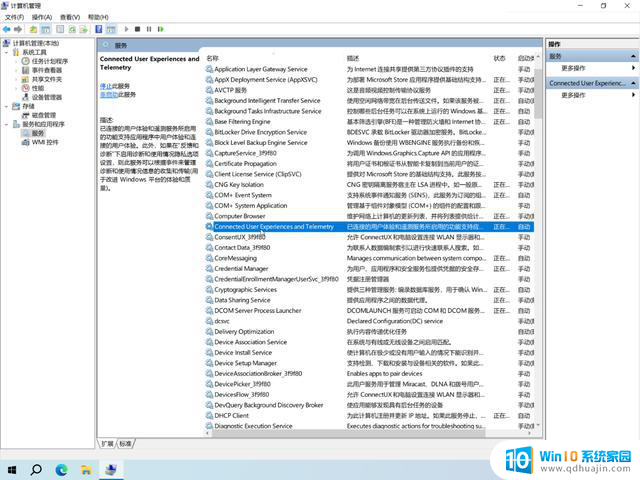Viewport: 640px width, 480px height.
Task: Sort services by the 状态 column header
Action: click(x=499, y=58)
